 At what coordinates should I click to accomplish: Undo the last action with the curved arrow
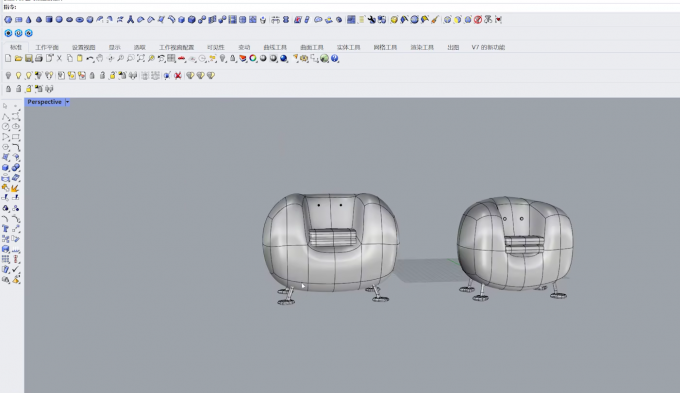pyautogui.click(x=90, y=58)
